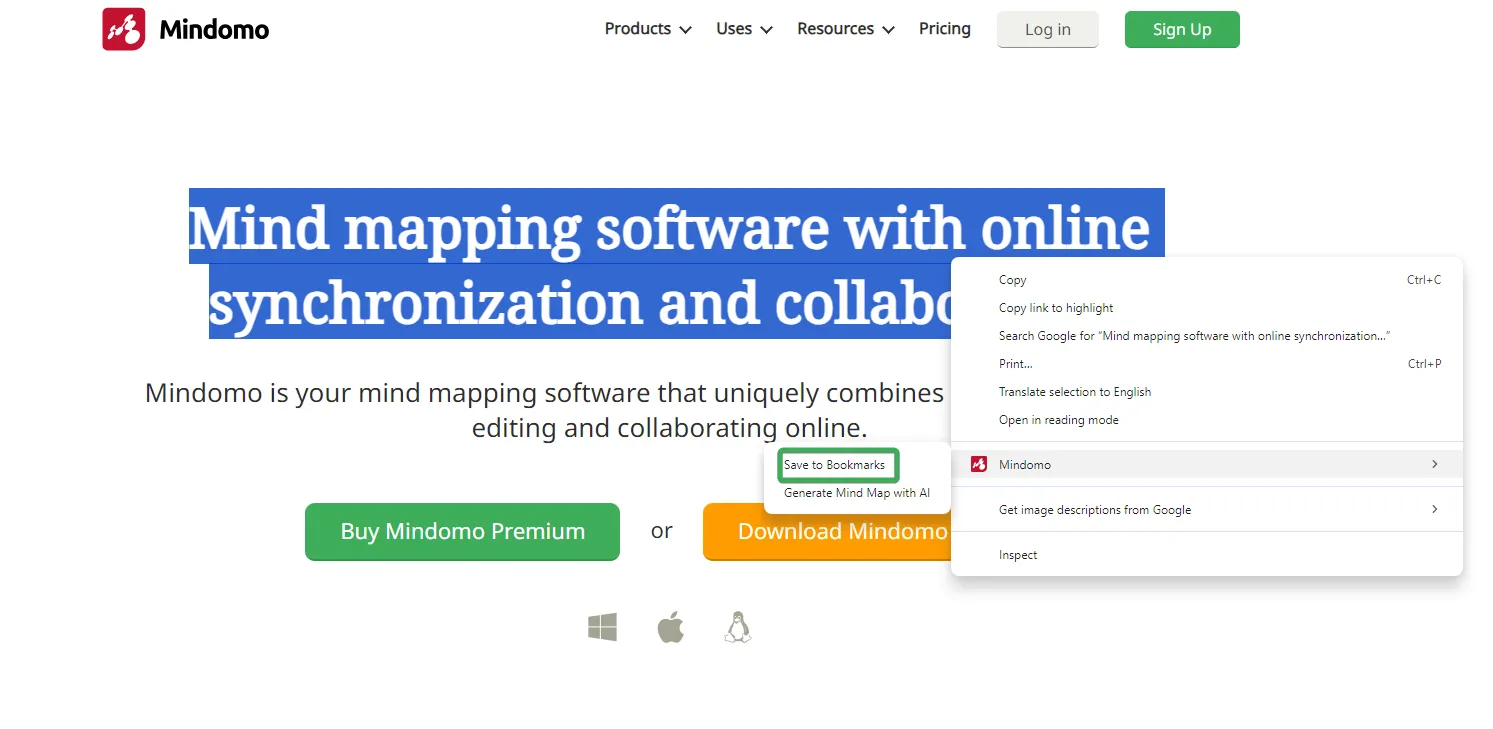The image size is (1493, 729).
Task: Click paragraph text 'editing and collaborating online.'
Action: tap(669, 428)
